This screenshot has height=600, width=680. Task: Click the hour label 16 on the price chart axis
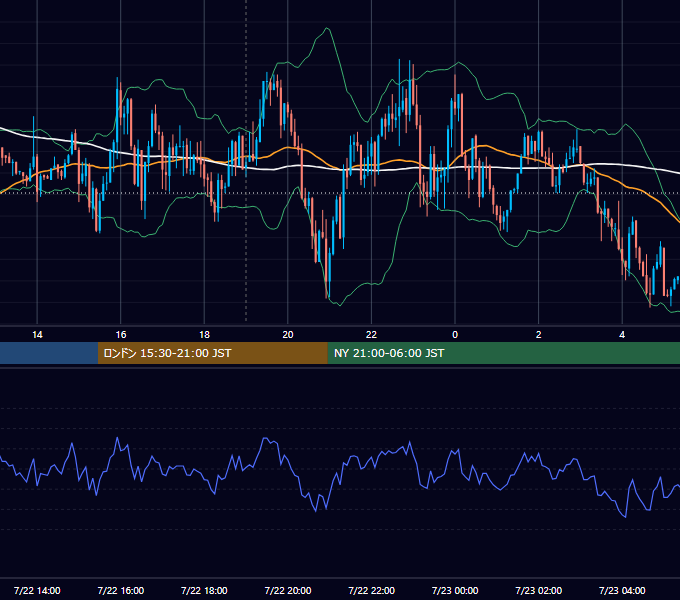tap(121, 335)
